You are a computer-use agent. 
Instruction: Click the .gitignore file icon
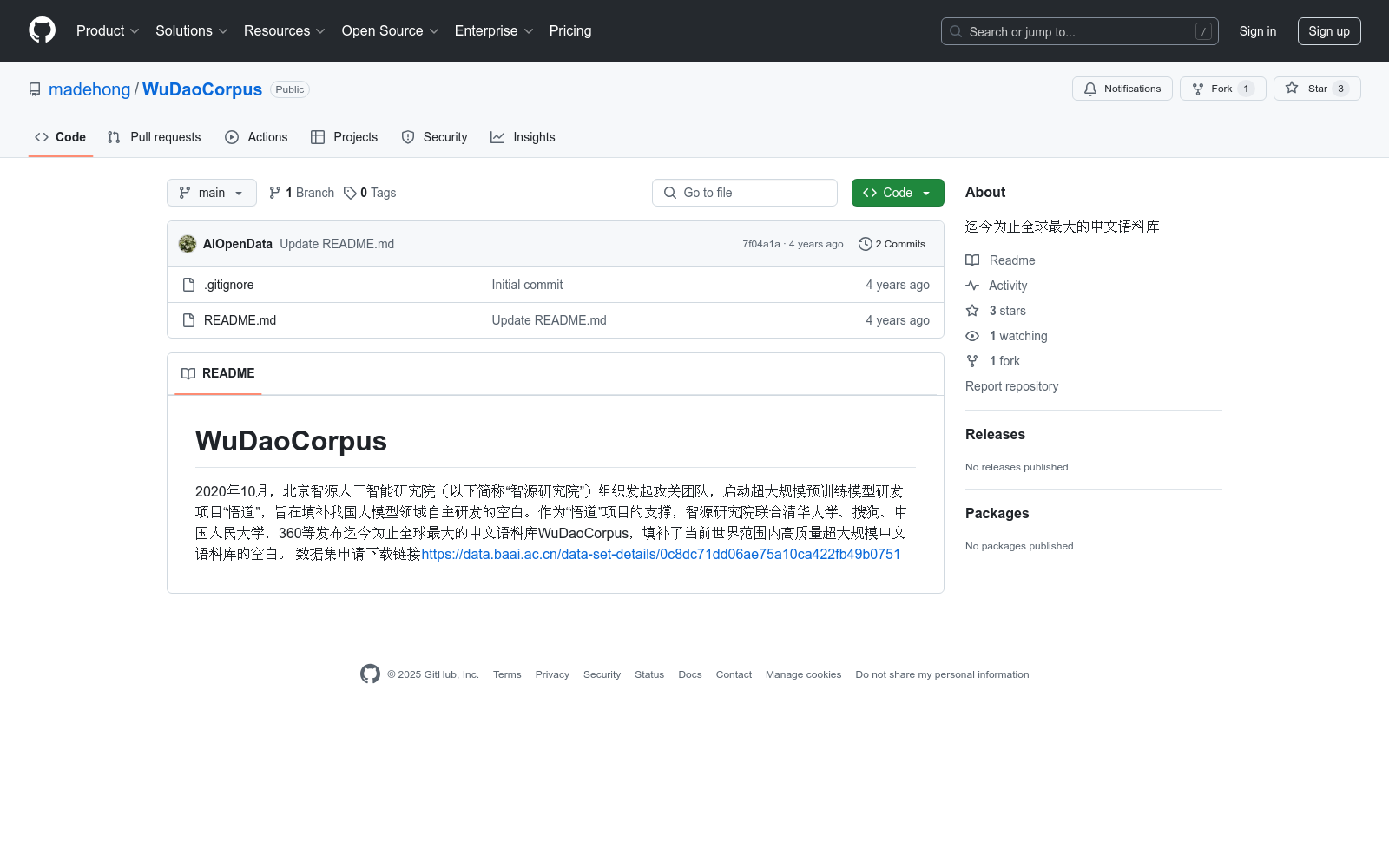[x=188, y=285]
